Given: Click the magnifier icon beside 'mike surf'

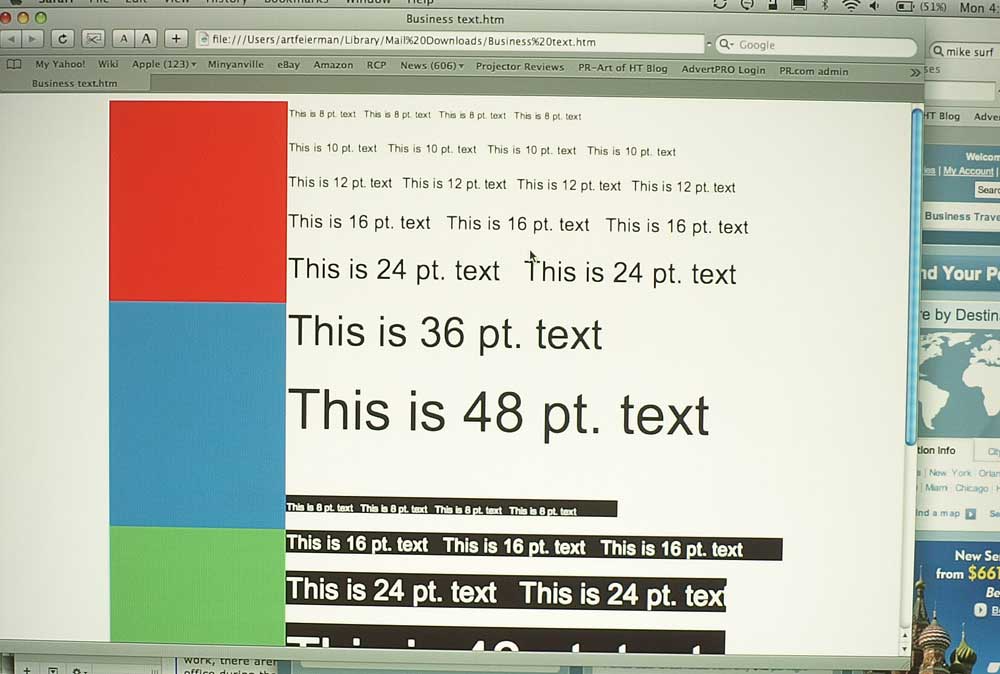Looking at the screenshot, I should tap(938, 51).
